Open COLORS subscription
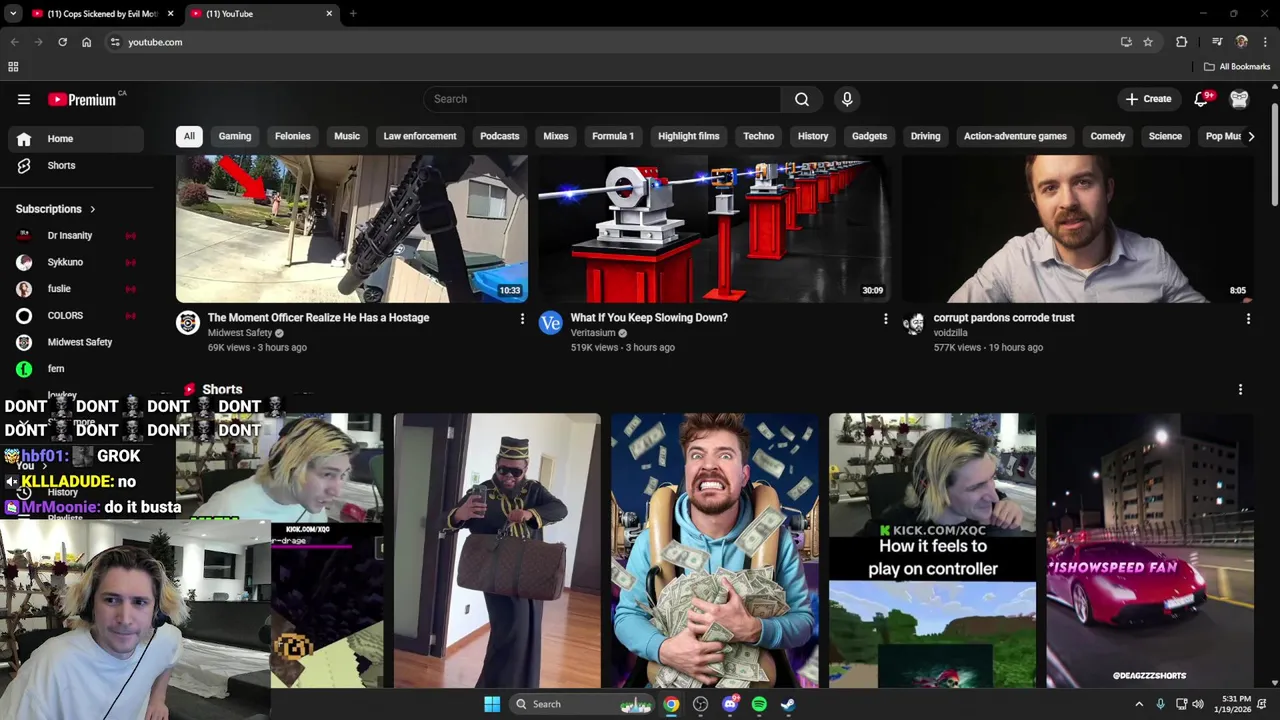Viewport: 1280px width, 720px height. pos(76,315)
